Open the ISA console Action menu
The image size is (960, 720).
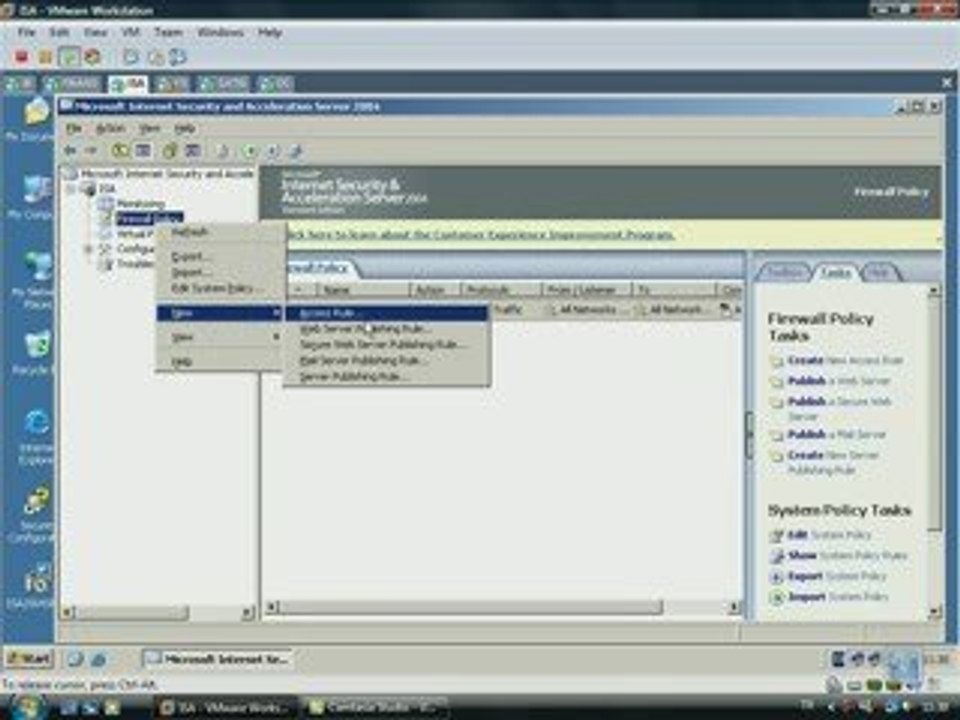110,129
